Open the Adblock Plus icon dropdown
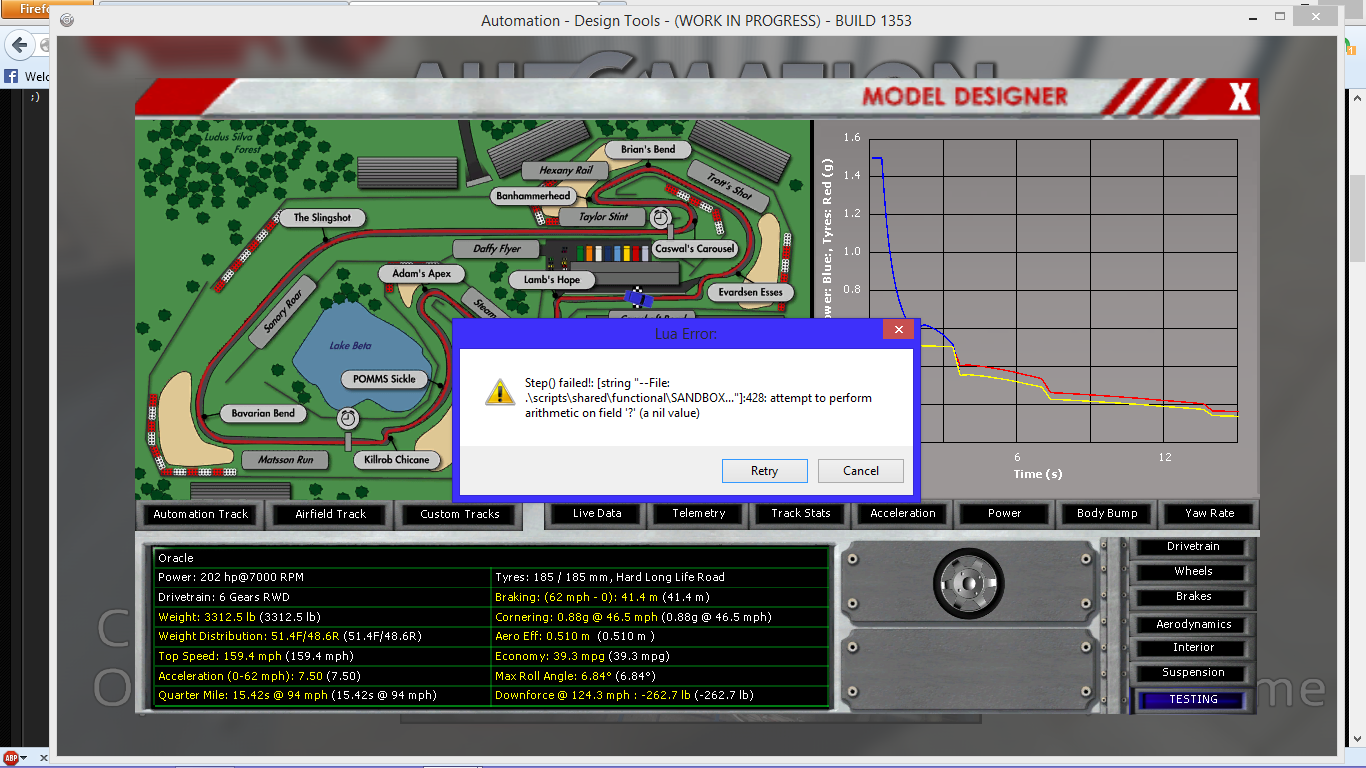Viewport: 1366px width, 768px height. point(24,759)
